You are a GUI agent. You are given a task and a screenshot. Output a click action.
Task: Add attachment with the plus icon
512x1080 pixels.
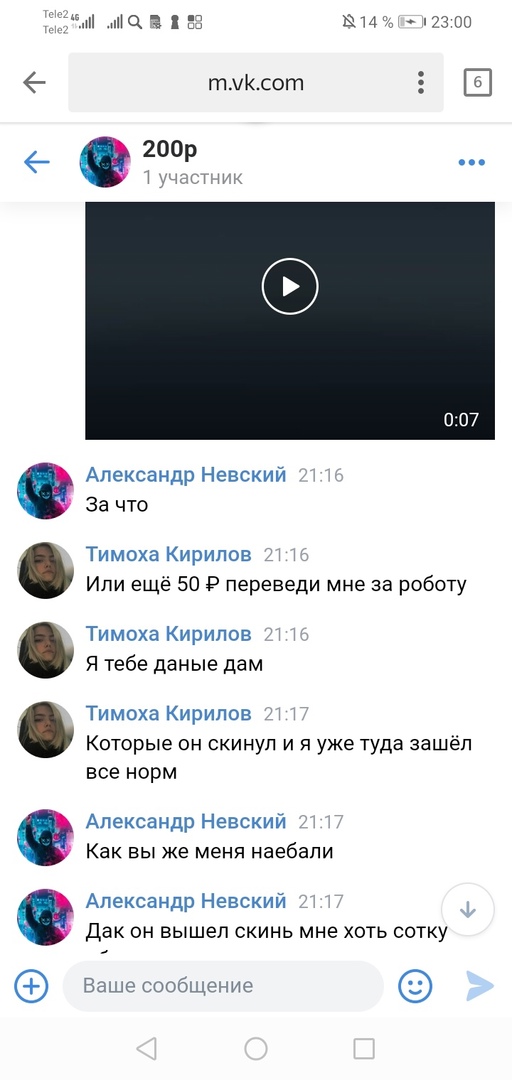[31, 986]
